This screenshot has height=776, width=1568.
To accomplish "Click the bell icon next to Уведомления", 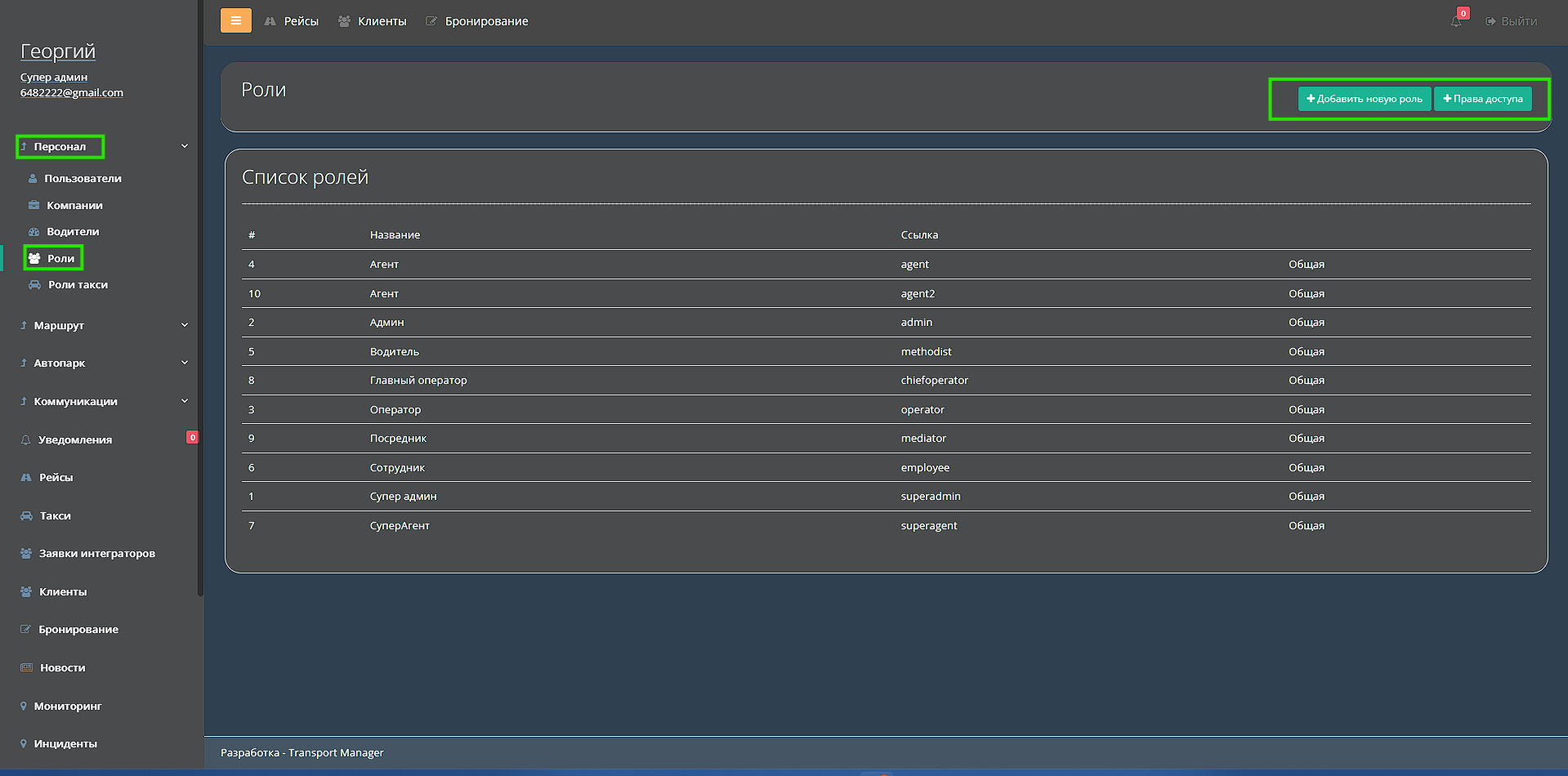I will [x=26, y=440].
